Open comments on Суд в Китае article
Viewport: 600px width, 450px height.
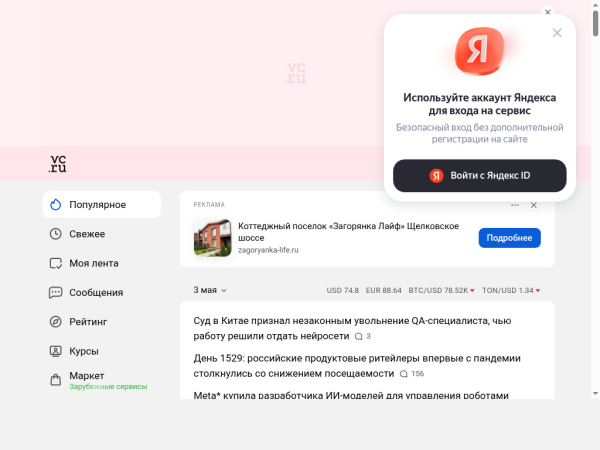(362, 336)
